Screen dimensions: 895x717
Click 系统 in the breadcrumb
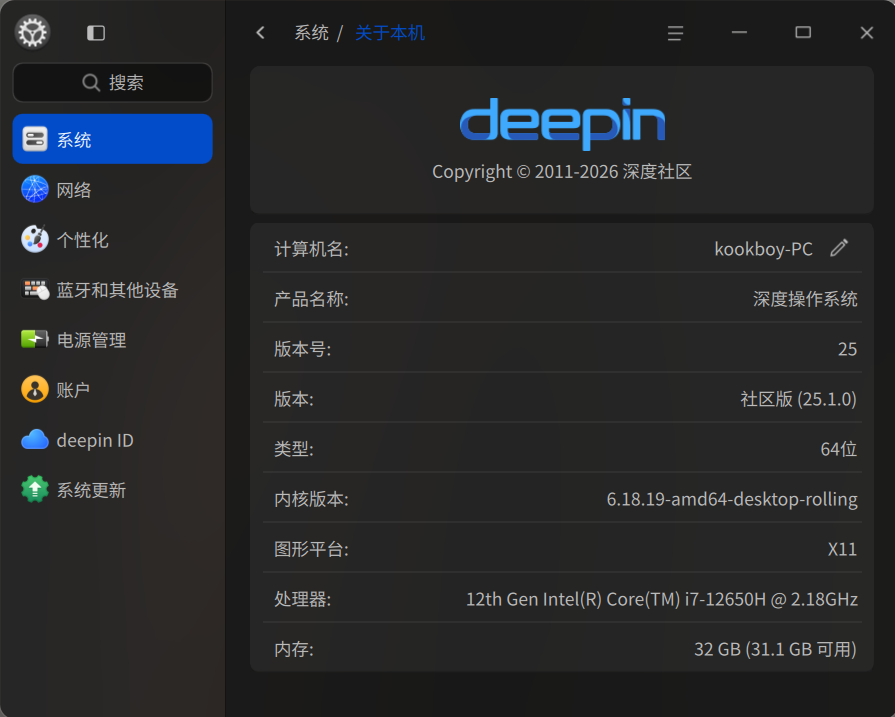(x=311, y=33)
